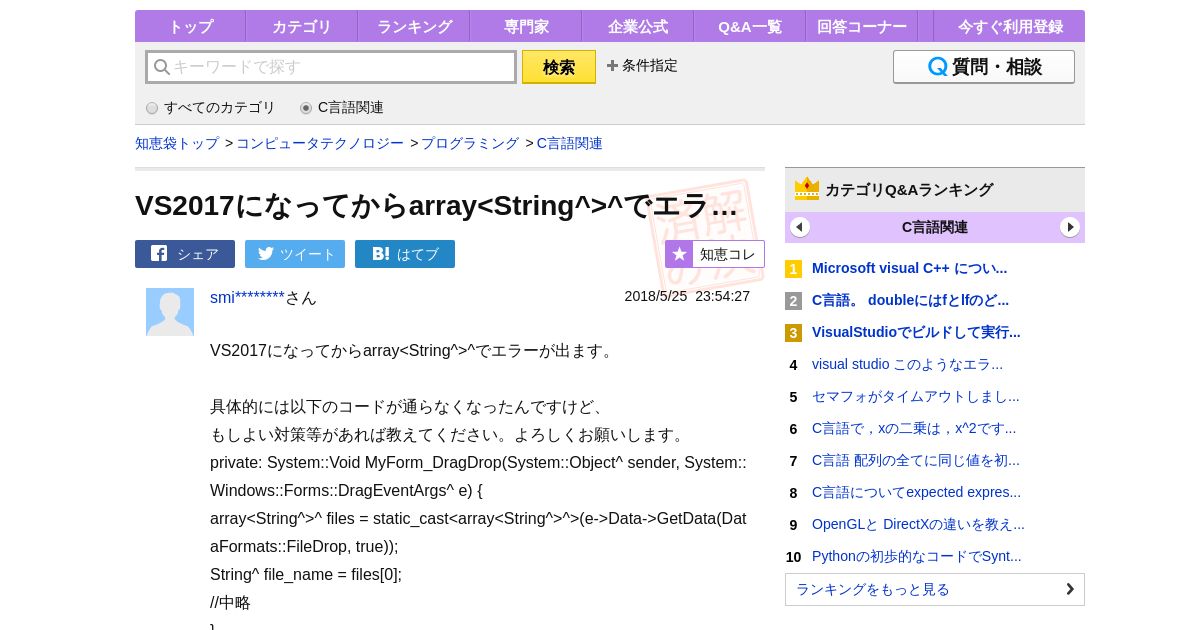This screenshot has width=1200, height=630.
Task: Open rank 10 Pythonの初歩的 link
Action: pos(917,556)
